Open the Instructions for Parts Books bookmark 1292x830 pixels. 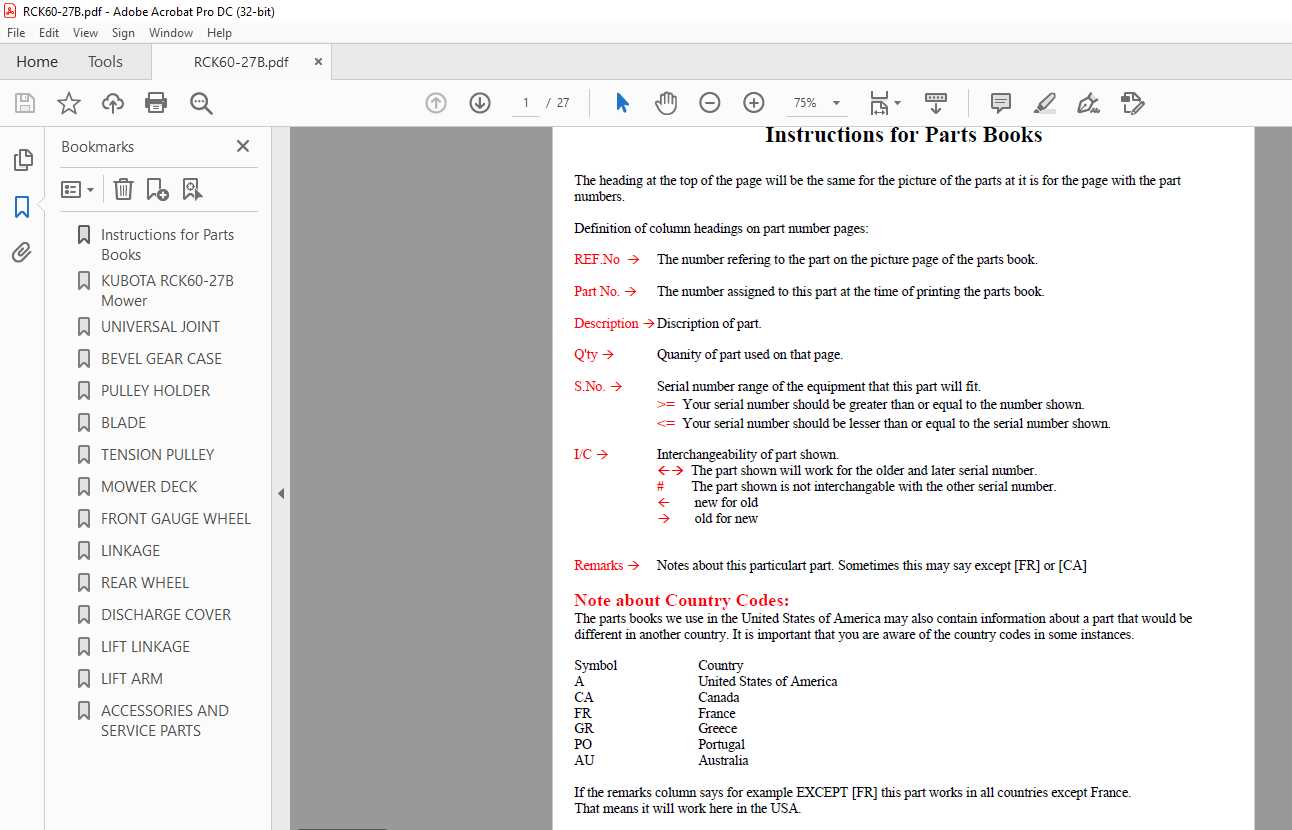pyautogui.click(x=167, y=244)
